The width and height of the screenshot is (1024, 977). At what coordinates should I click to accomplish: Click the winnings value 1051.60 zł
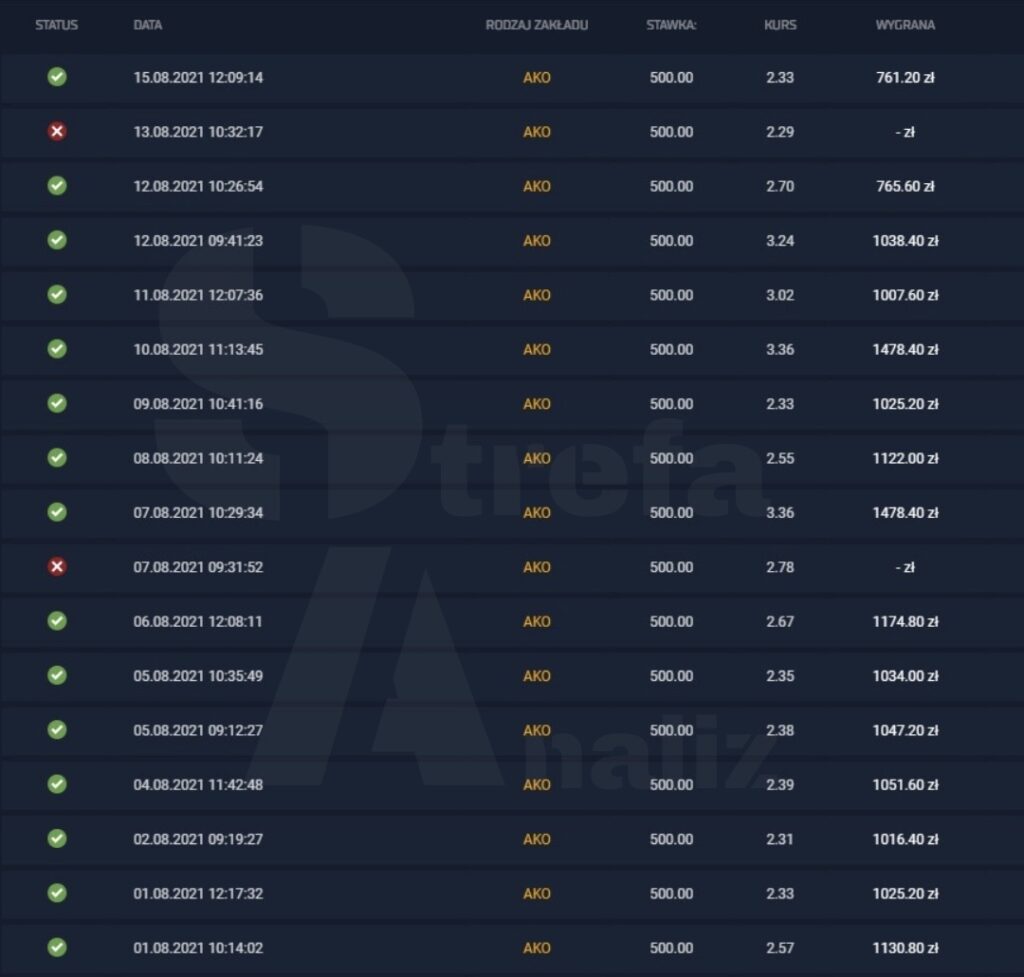pos(905,785)
